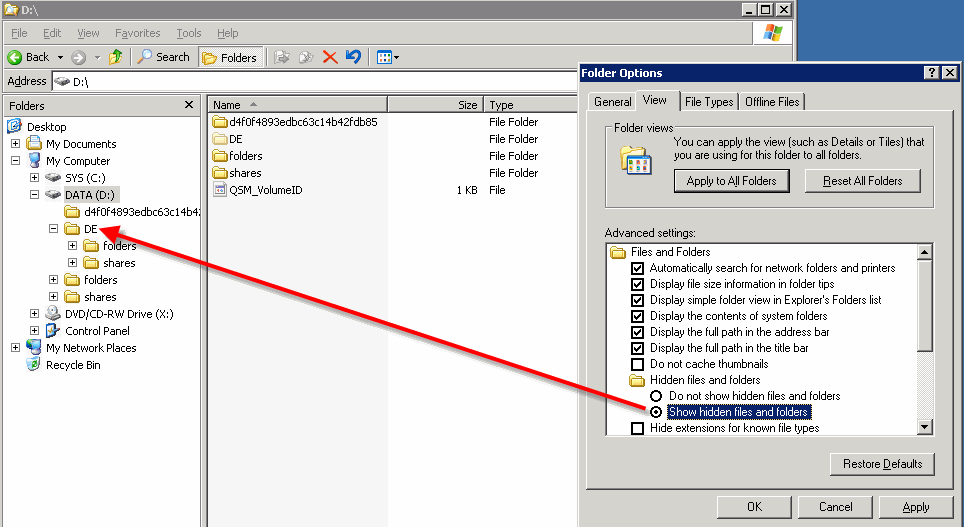Viewport: 964px width, 527px height.
Task: Open Forward button history dropdown arrow
Action: 97,58
